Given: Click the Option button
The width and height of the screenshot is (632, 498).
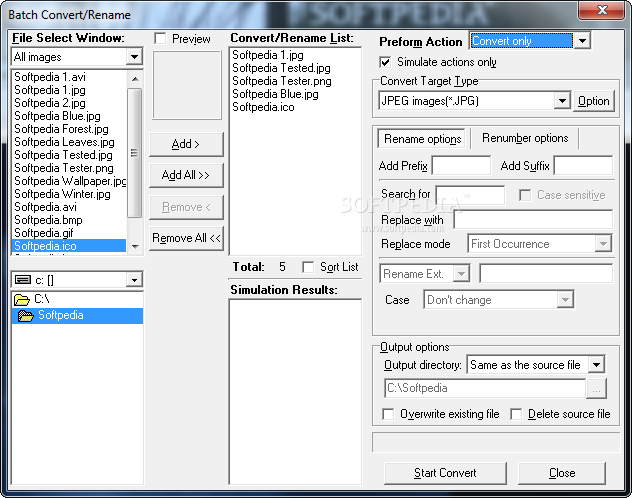Looking at the screenshot, I should 594,101.
